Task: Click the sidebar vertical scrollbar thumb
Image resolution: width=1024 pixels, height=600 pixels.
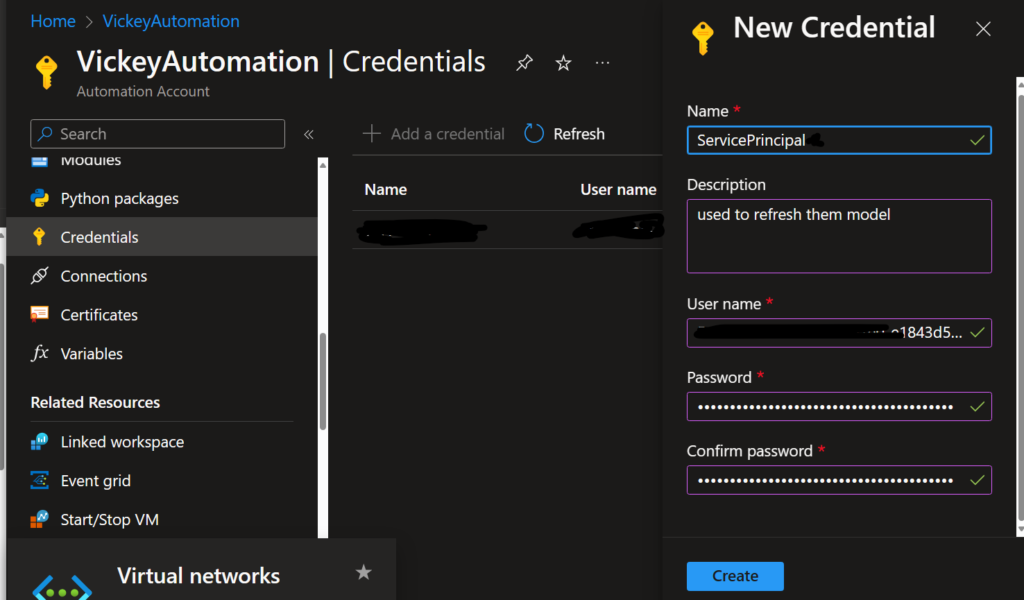Action: point(323,381)
